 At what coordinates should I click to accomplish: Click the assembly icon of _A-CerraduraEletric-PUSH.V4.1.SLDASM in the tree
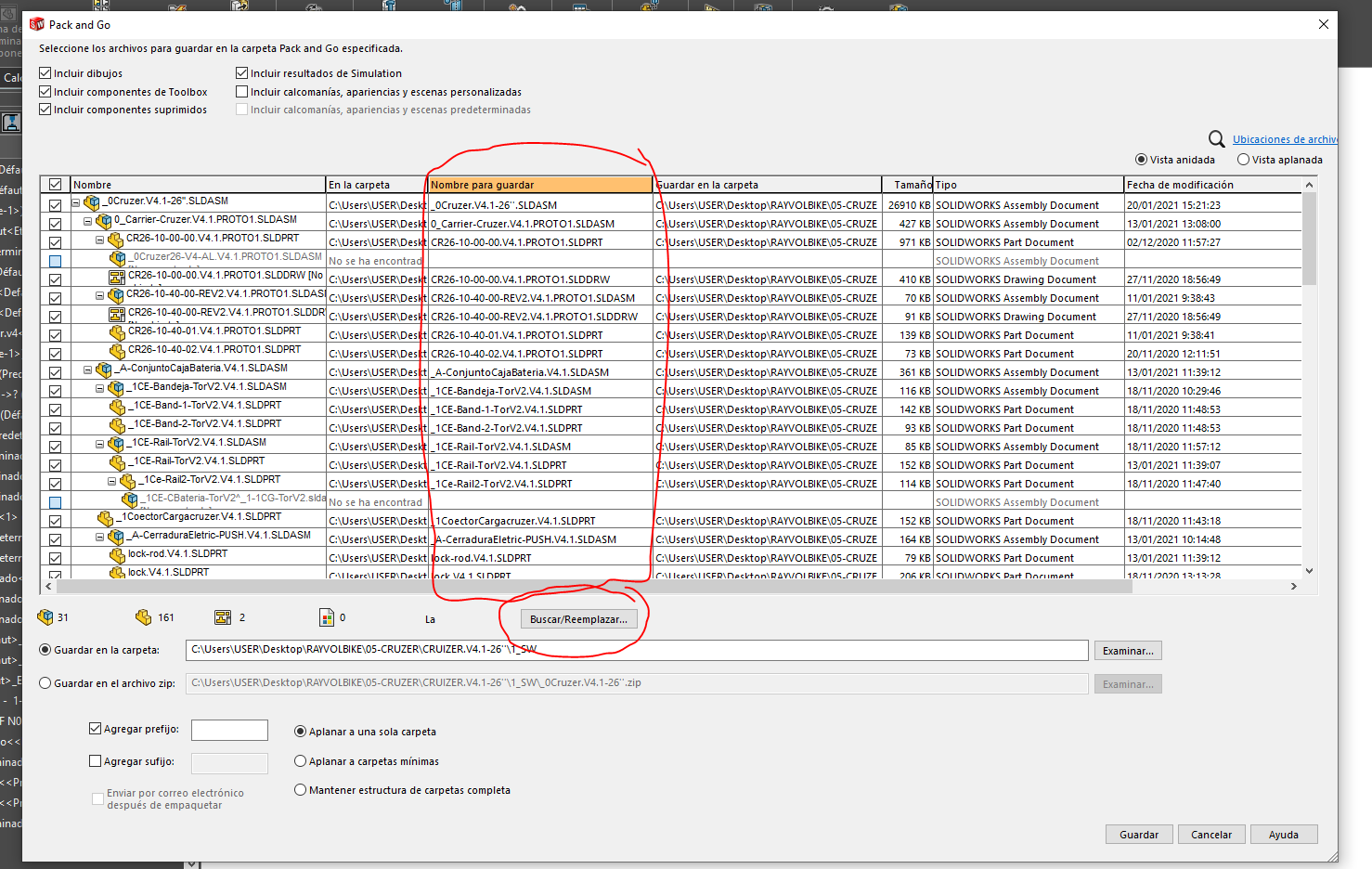[x=116, y=536]
